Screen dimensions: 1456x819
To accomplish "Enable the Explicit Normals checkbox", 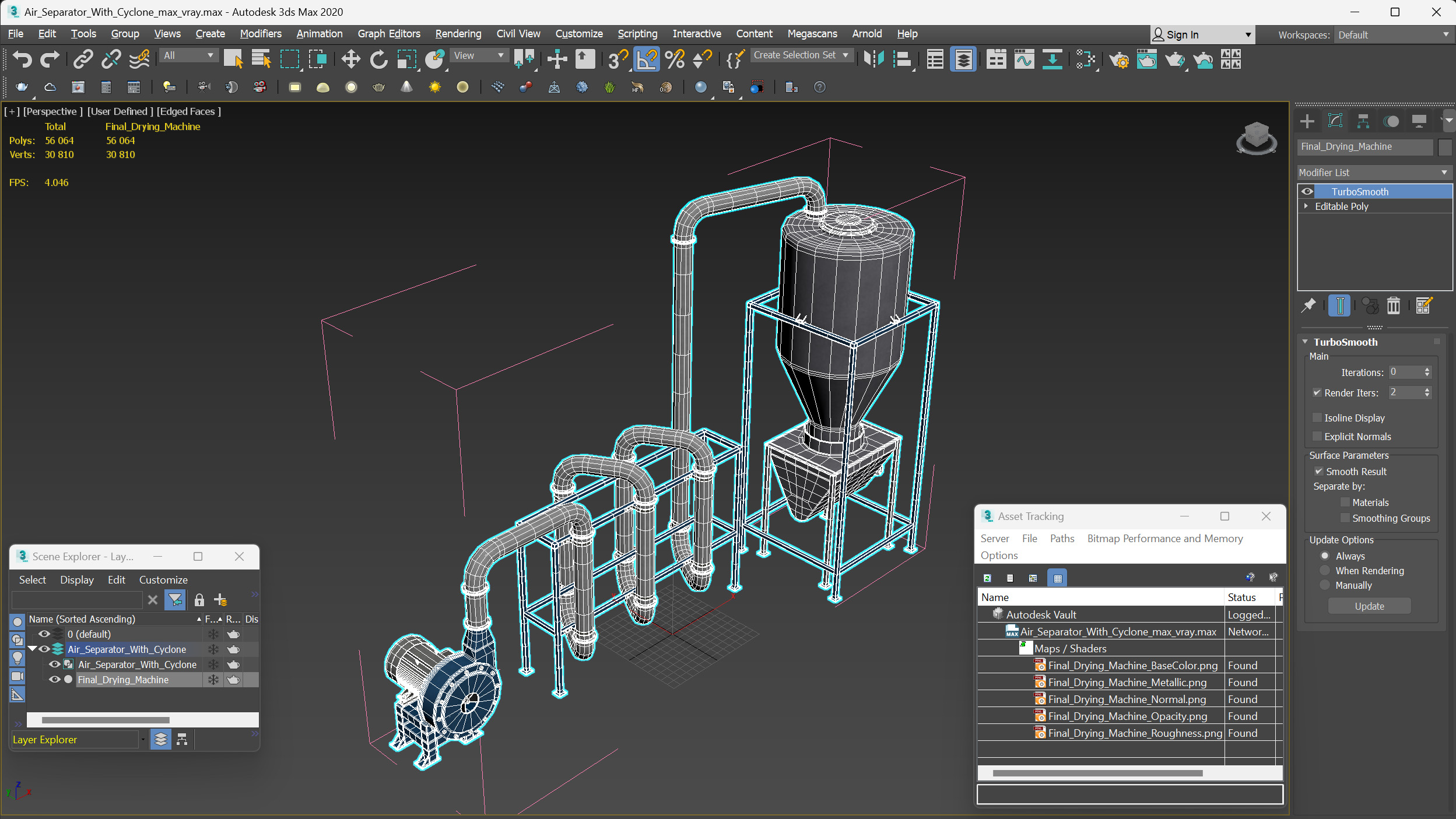I will click(x=1317, y=437).
